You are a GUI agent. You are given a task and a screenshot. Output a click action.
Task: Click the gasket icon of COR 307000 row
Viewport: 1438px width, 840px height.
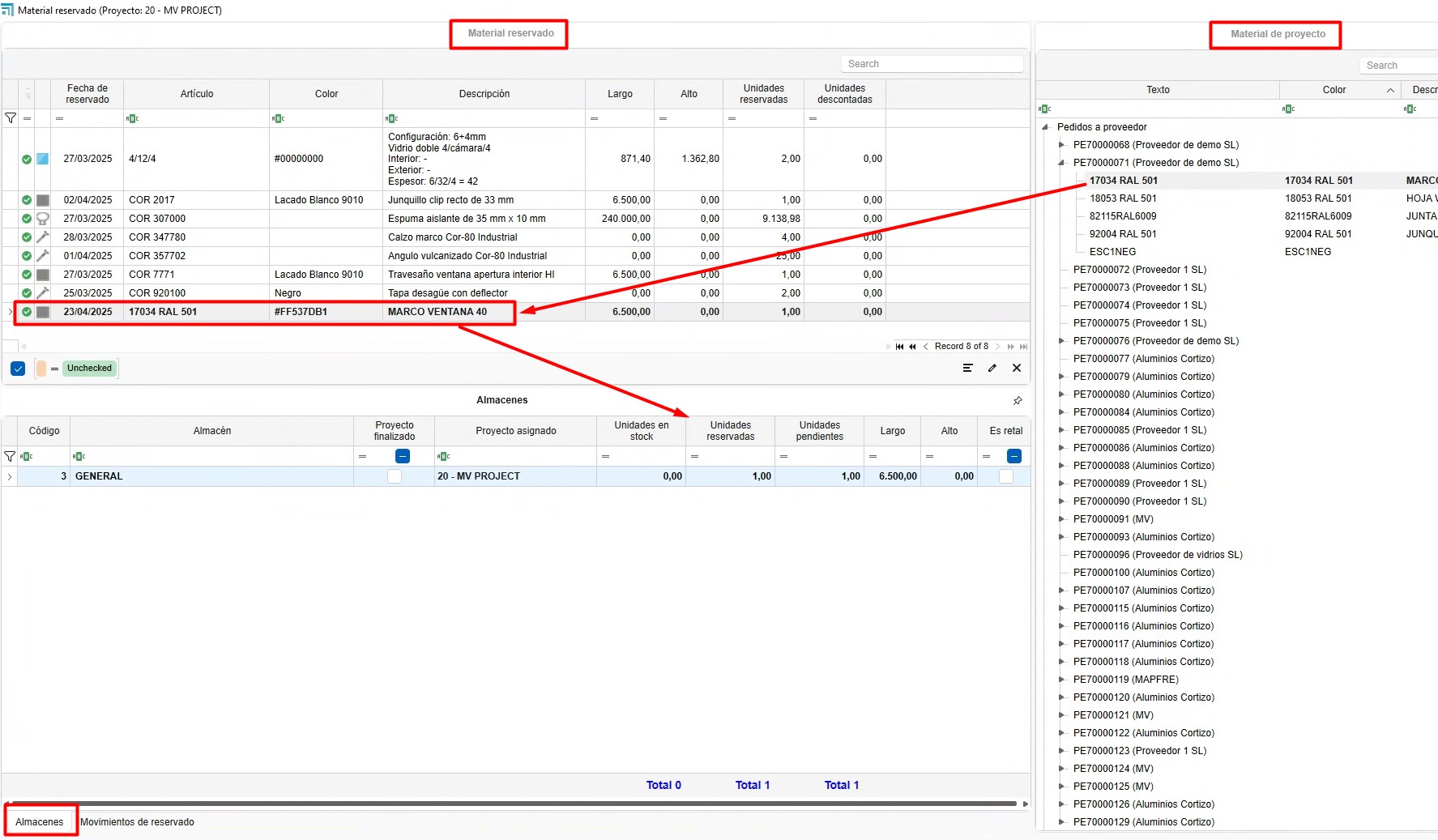[43, 219]
